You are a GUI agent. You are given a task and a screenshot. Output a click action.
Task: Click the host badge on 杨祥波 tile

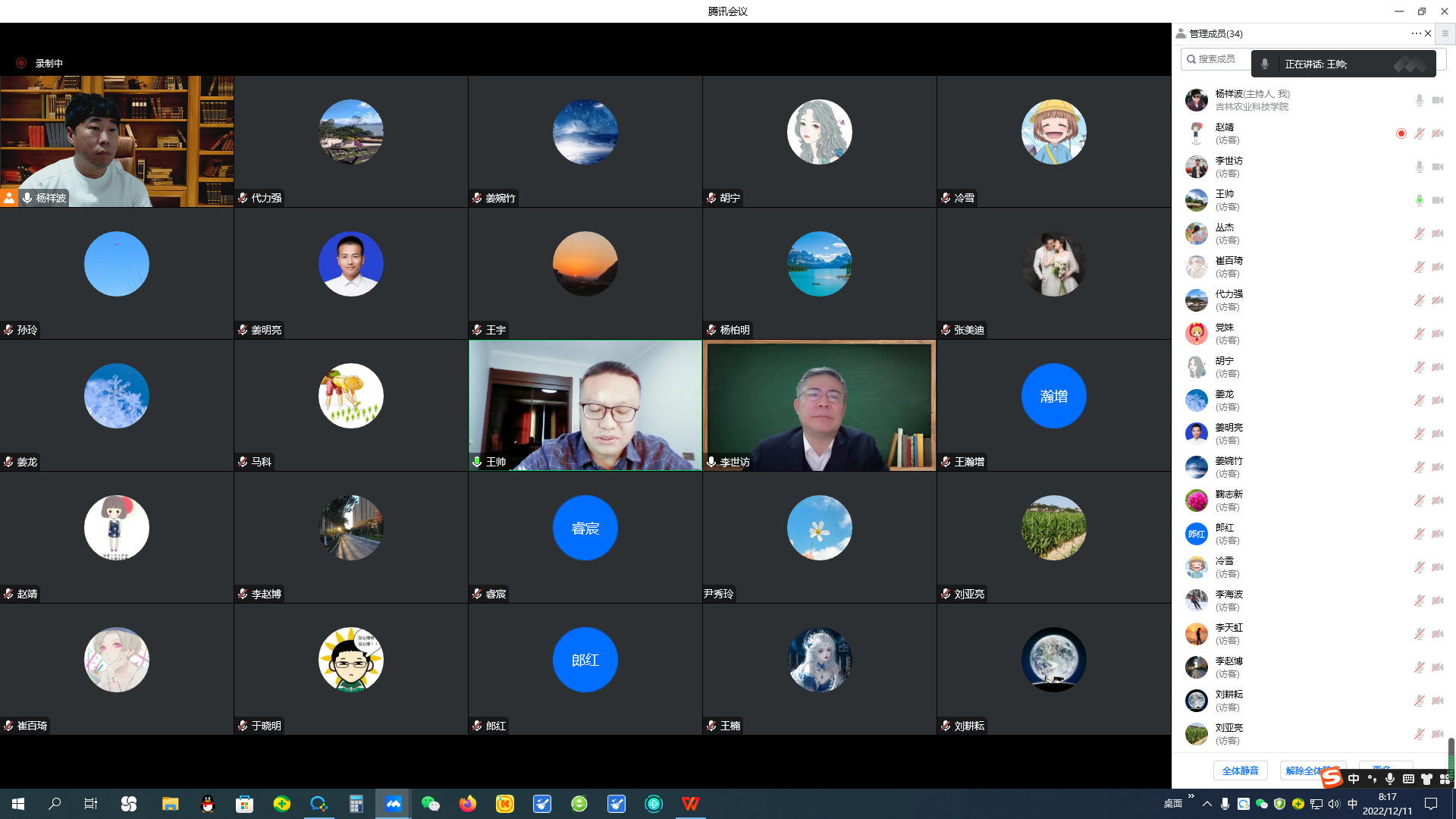click(9, 198)
